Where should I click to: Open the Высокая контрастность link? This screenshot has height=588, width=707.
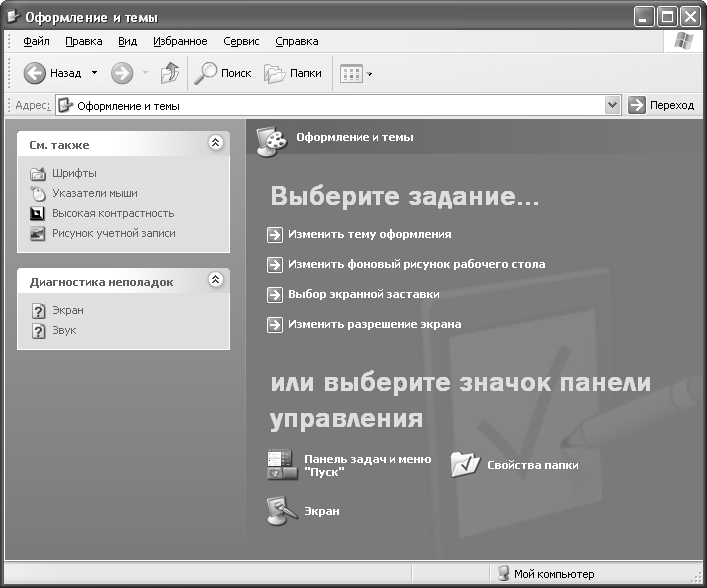(x=113, y=213)
